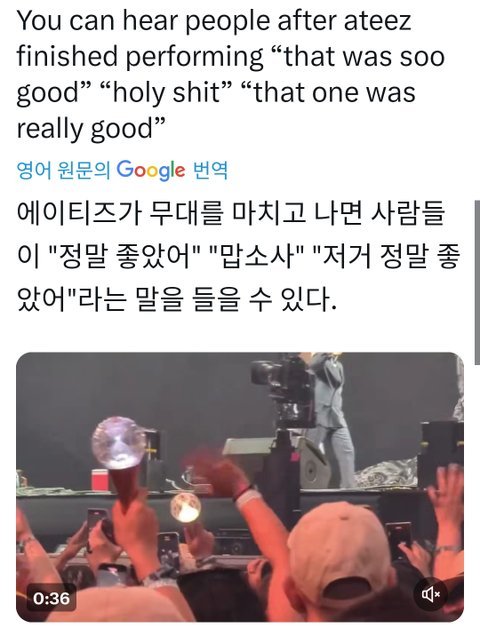Click the large glowing lightstick in the video

pos(118,443)
